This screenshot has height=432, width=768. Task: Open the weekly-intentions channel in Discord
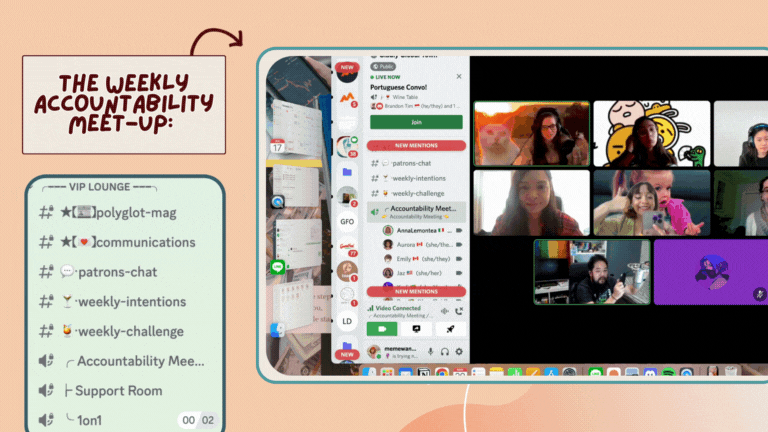(416, 178)
